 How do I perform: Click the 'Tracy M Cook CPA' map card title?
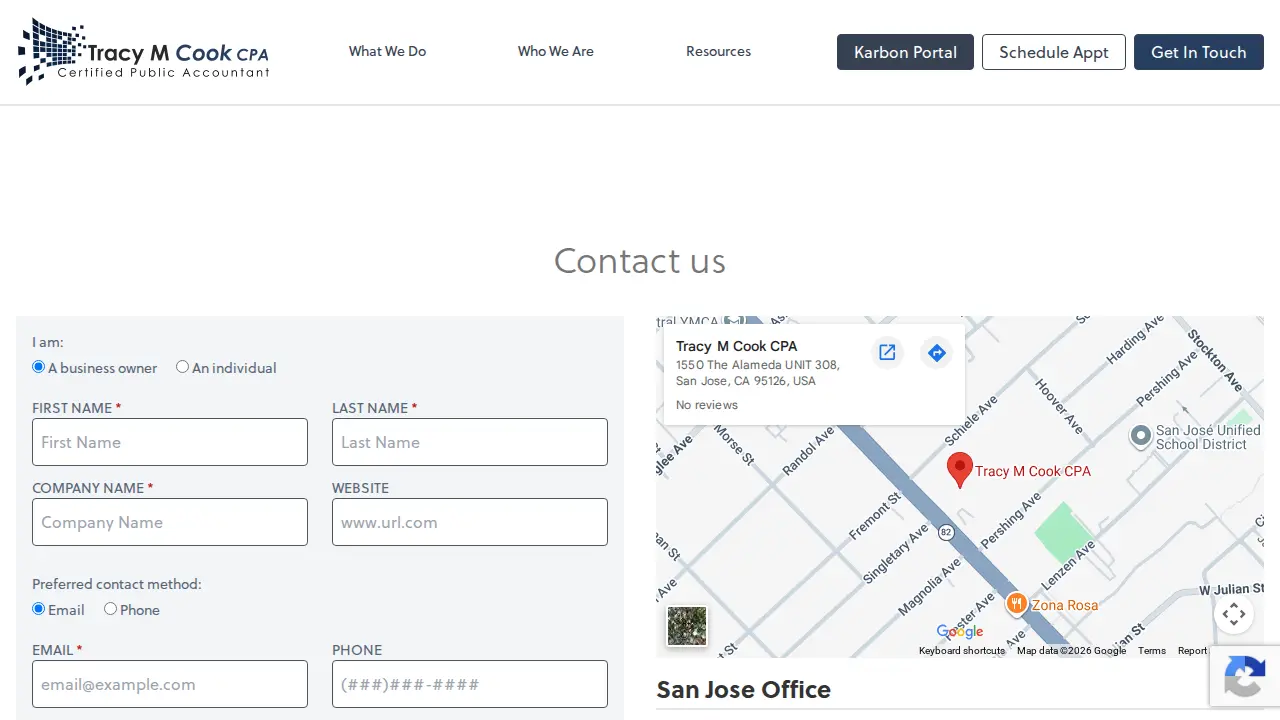point(736,346)
